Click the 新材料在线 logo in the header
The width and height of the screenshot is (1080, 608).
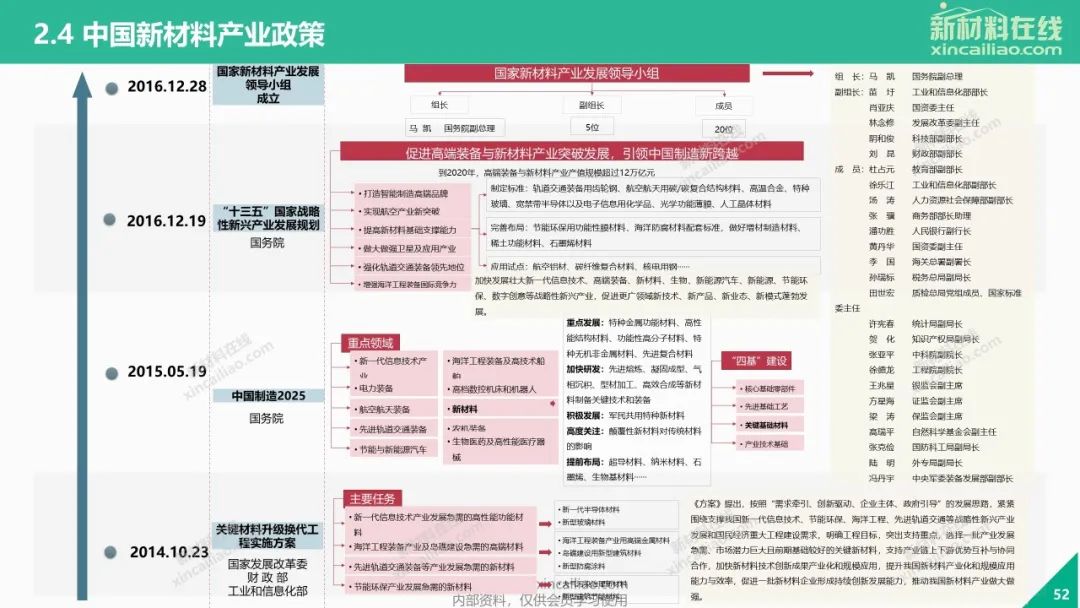click(994, 23)
